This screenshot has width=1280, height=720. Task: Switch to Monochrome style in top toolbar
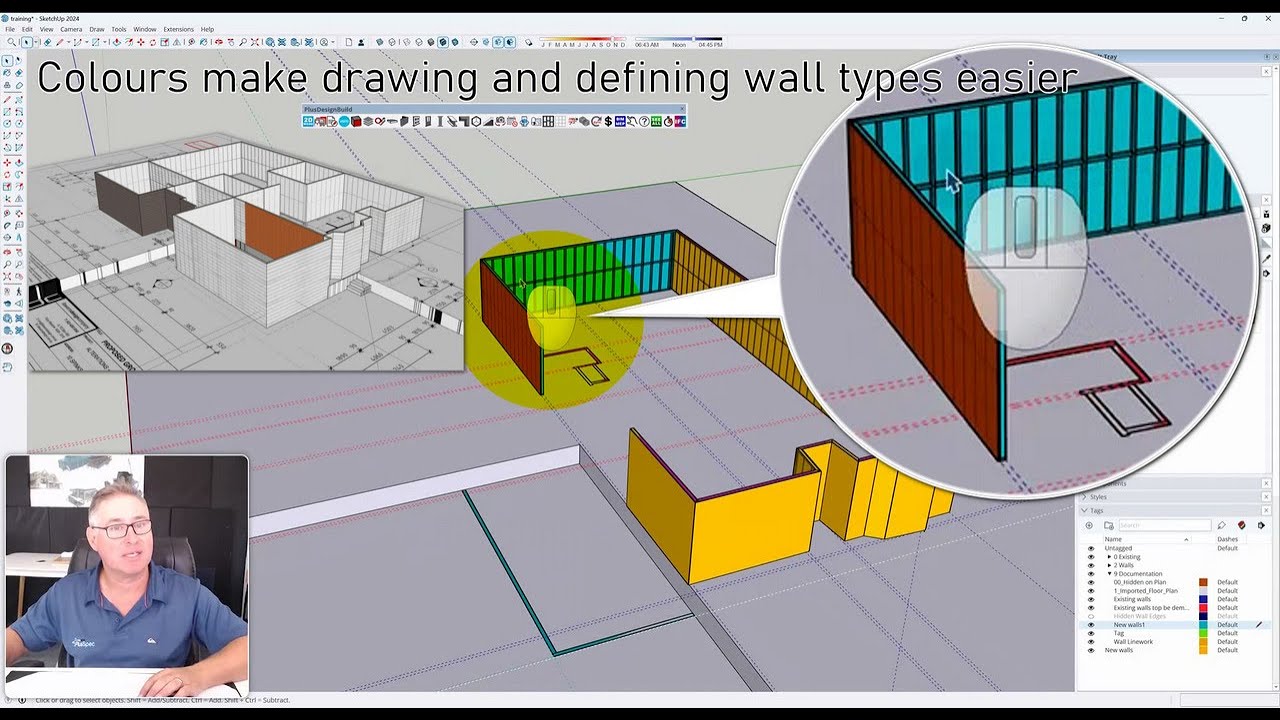455,42
